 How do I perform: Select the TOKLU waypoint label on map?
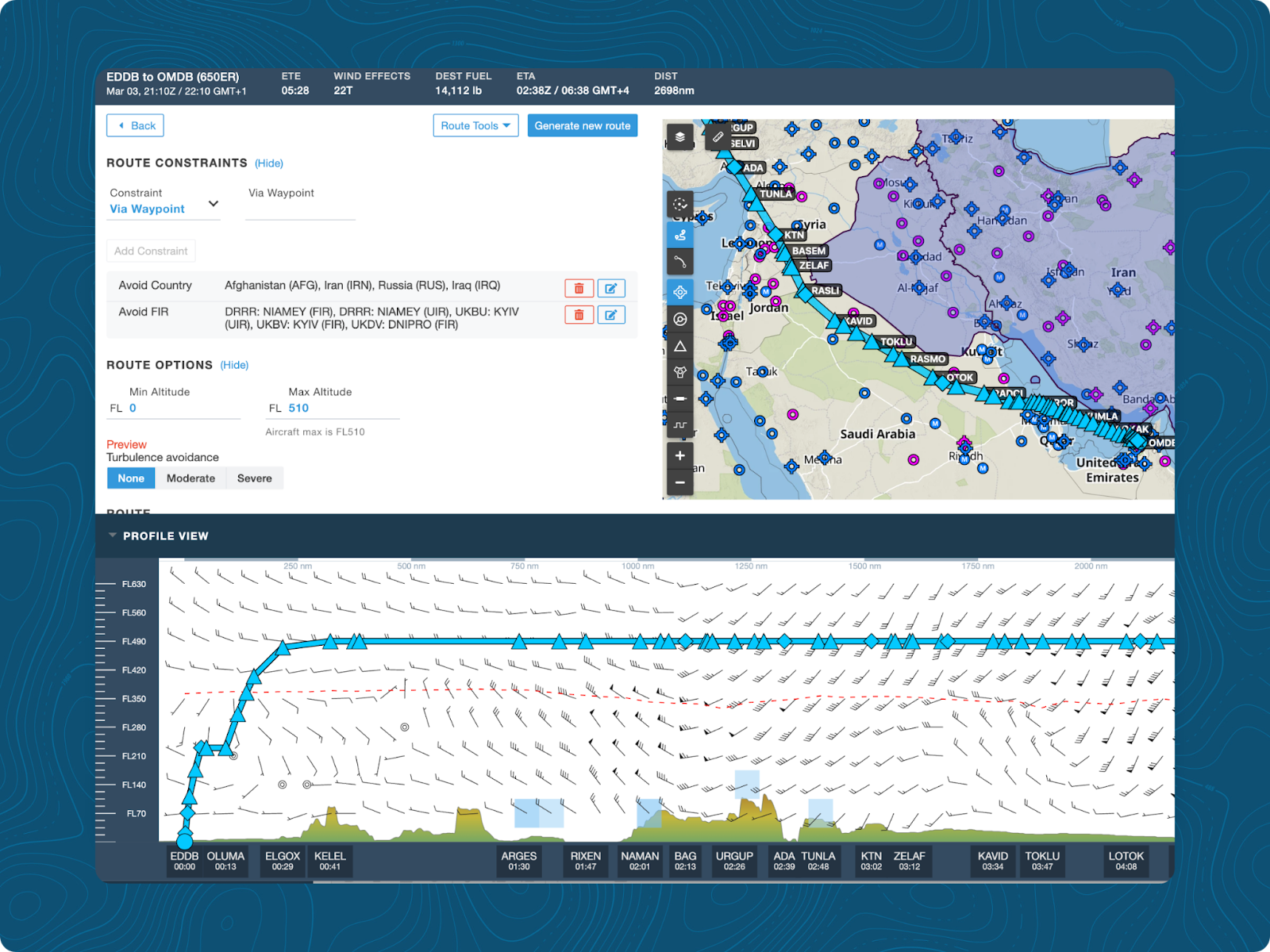896,341
